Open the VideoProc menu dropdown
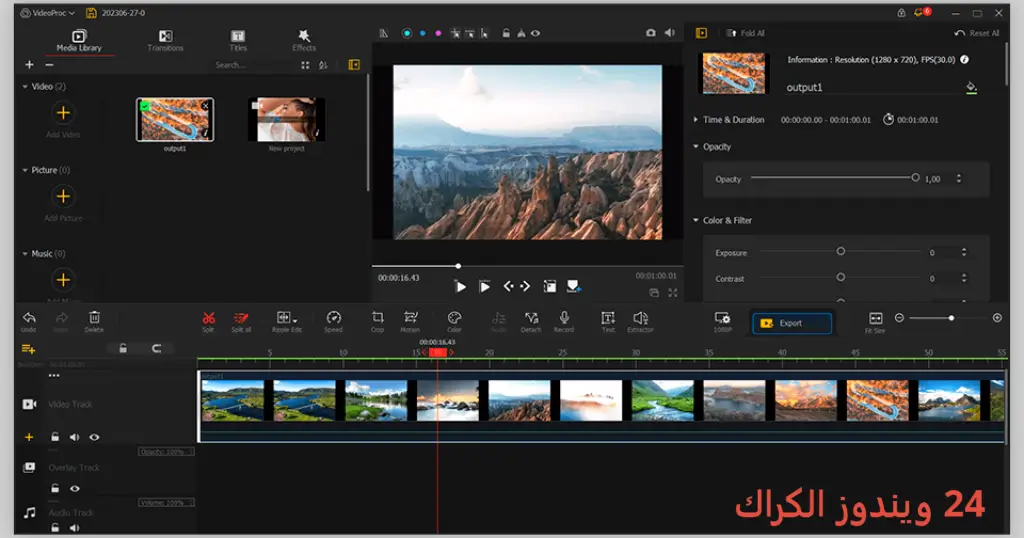 pos(47,13)
